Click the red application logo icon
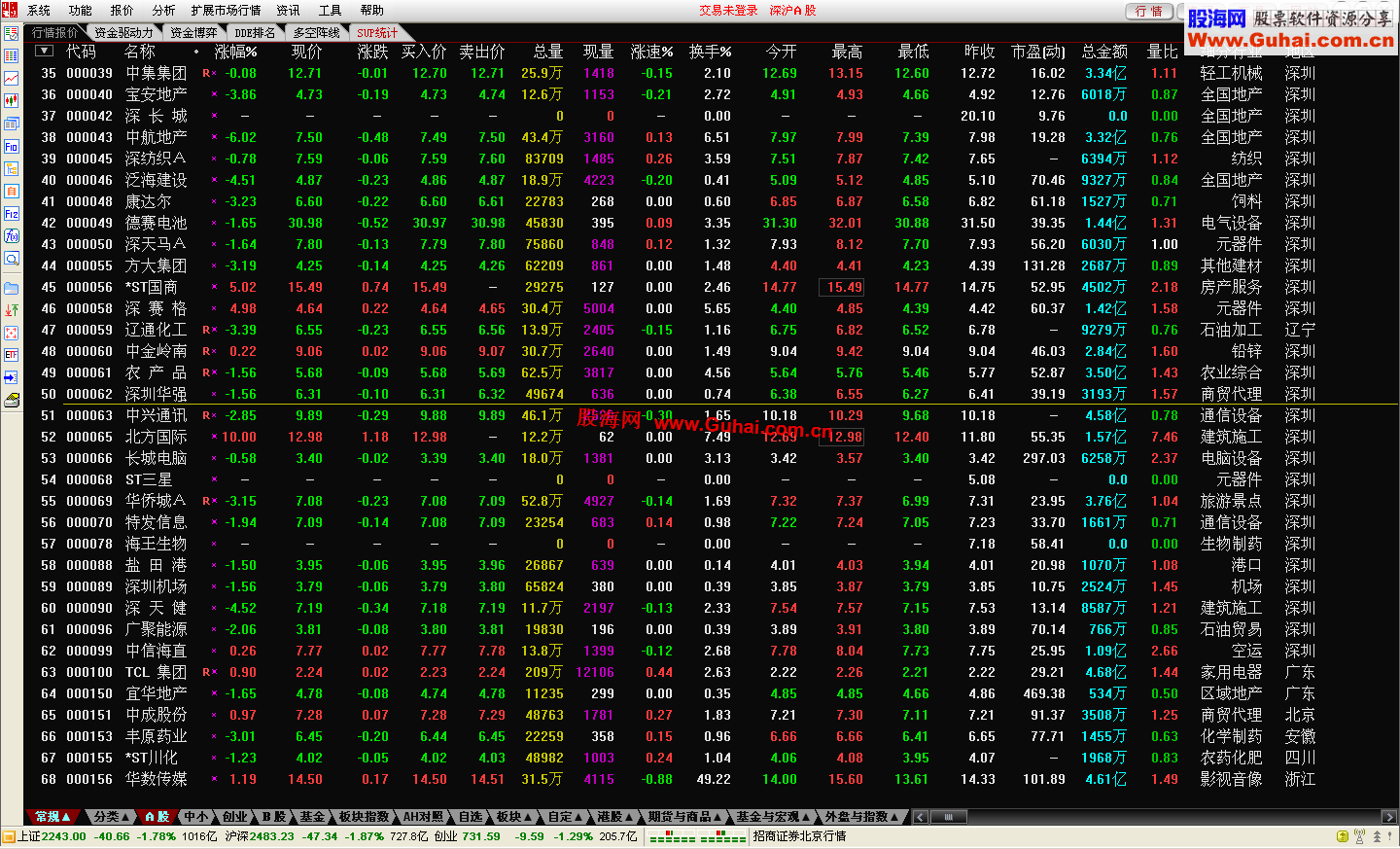This screenshot has height=849, width=1400. tap(10, 10)
